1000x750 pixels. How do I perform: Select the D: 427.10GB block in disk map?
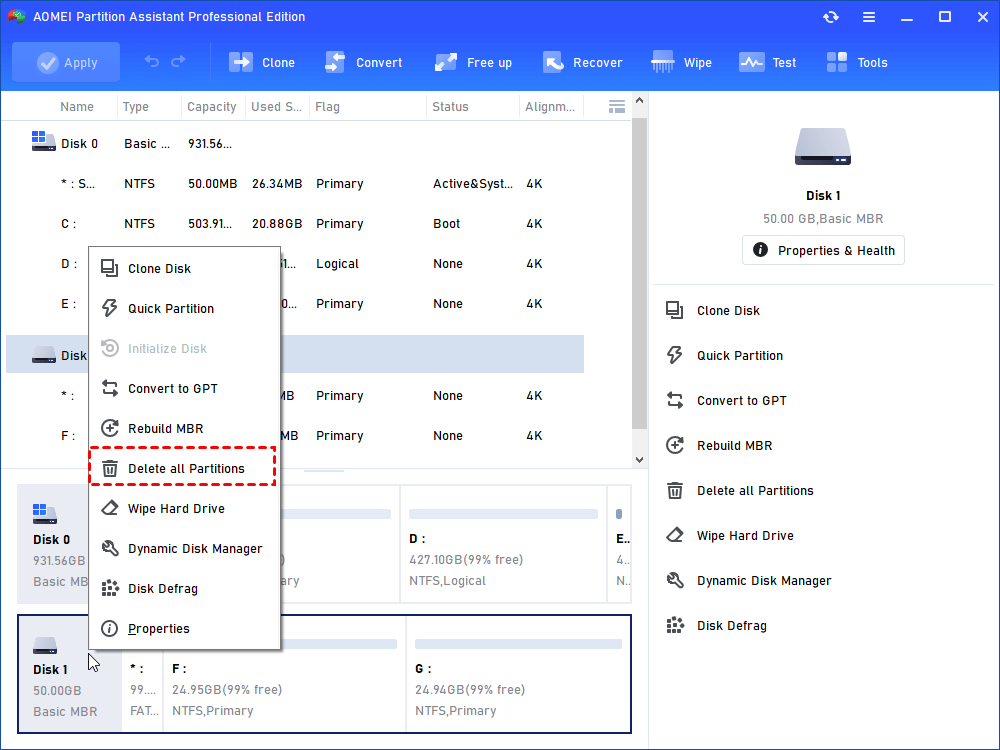coord(503,544)
